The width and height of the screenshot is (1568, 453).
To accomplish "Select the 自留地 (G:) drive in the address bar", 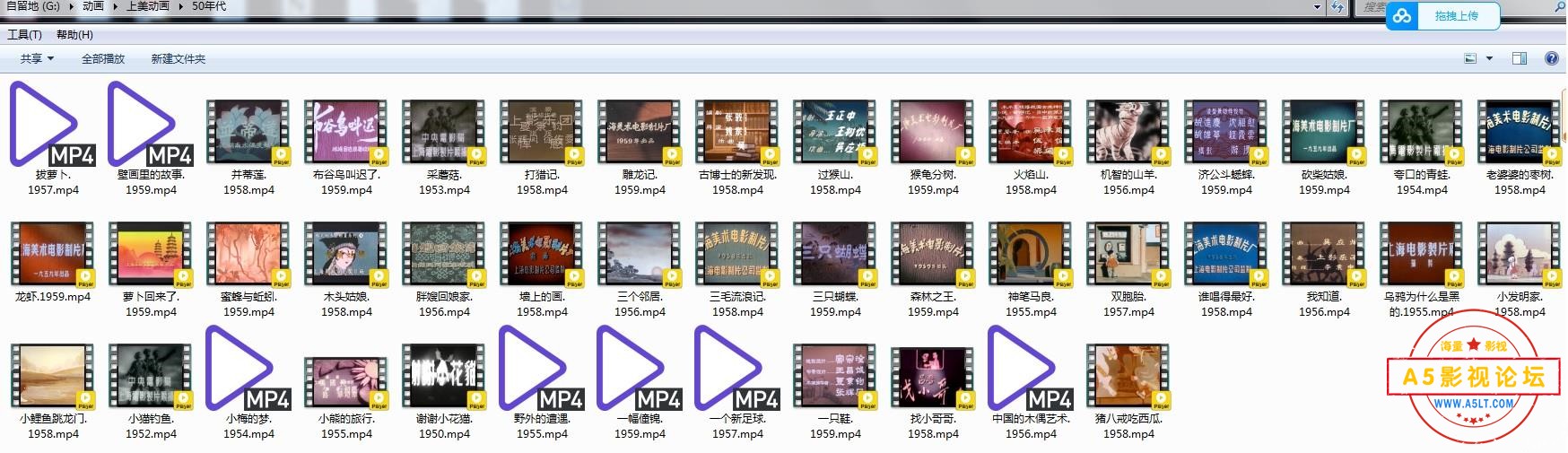I will pos(32,6).
